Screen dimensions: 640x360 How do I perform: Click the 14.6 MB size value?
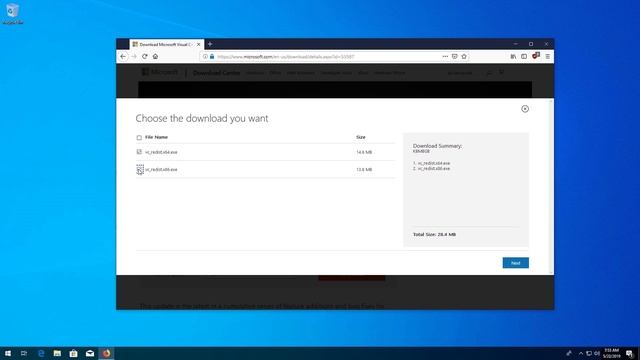[x=364, y=152]
